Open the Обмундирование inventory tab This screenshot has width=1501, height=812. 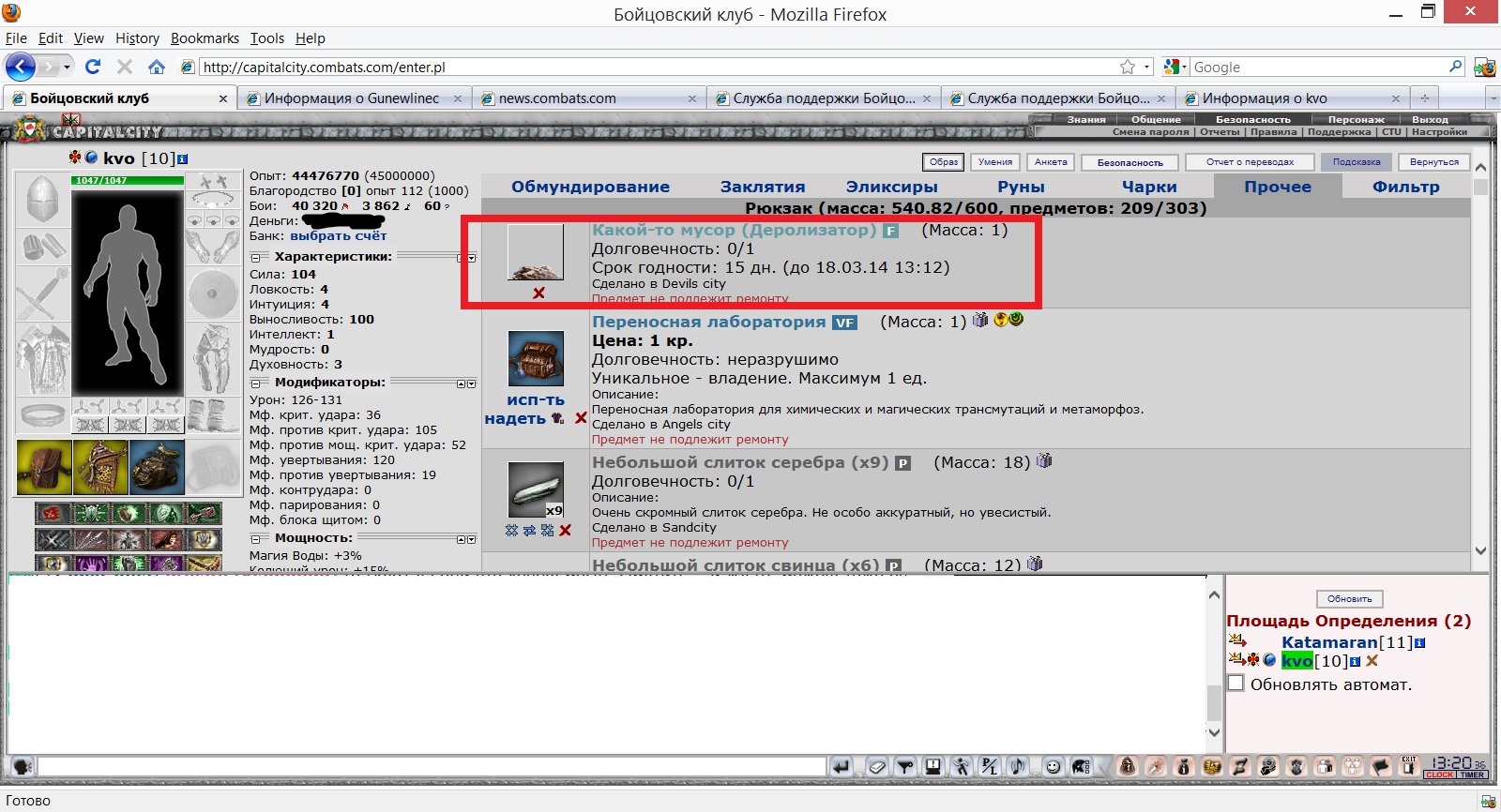tap(590, 187)
